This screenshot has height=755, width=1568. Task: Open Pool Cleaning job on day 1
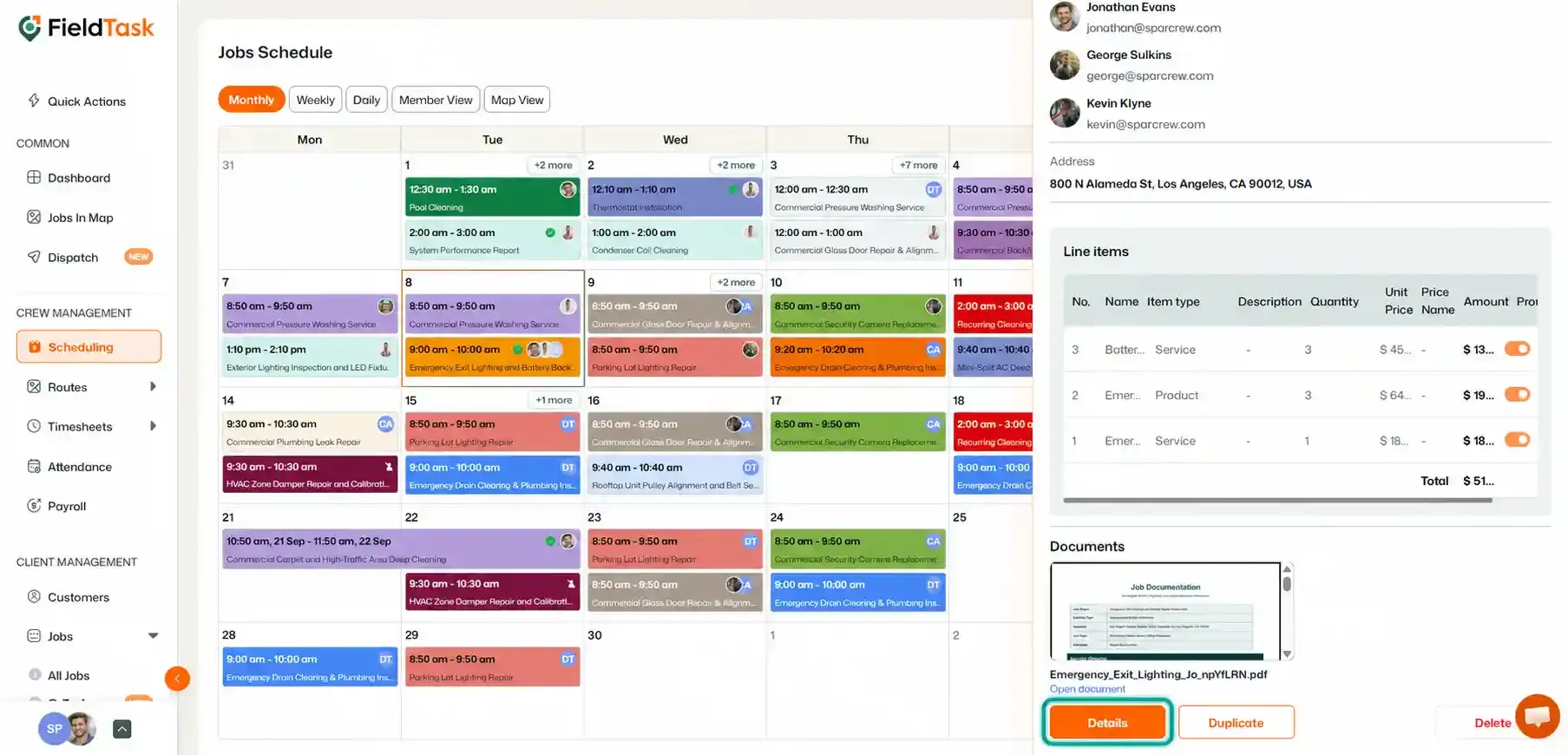492,197
